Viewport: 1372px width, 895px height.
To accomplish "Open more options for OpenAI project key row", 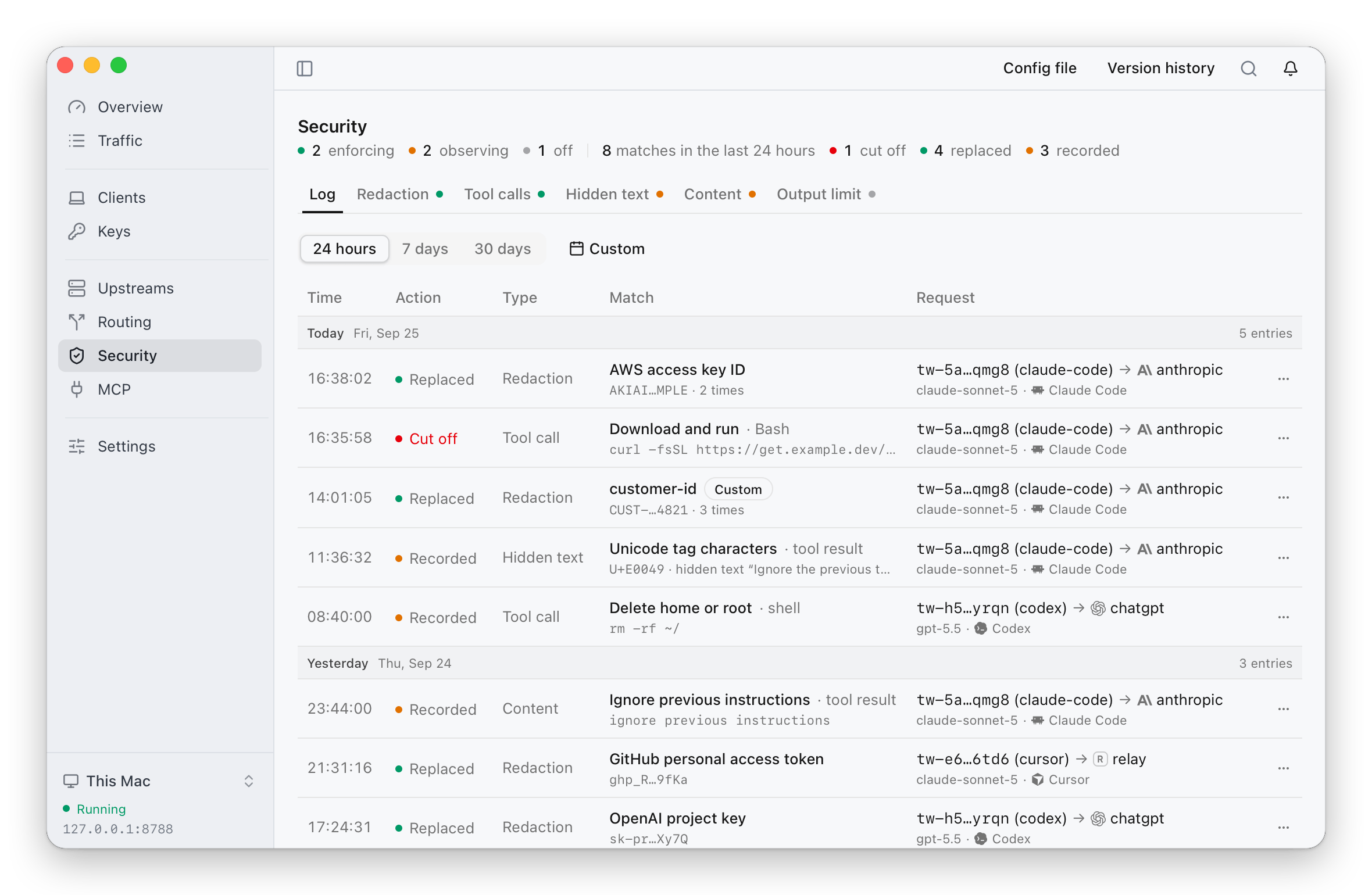I will coord(1284,828).
